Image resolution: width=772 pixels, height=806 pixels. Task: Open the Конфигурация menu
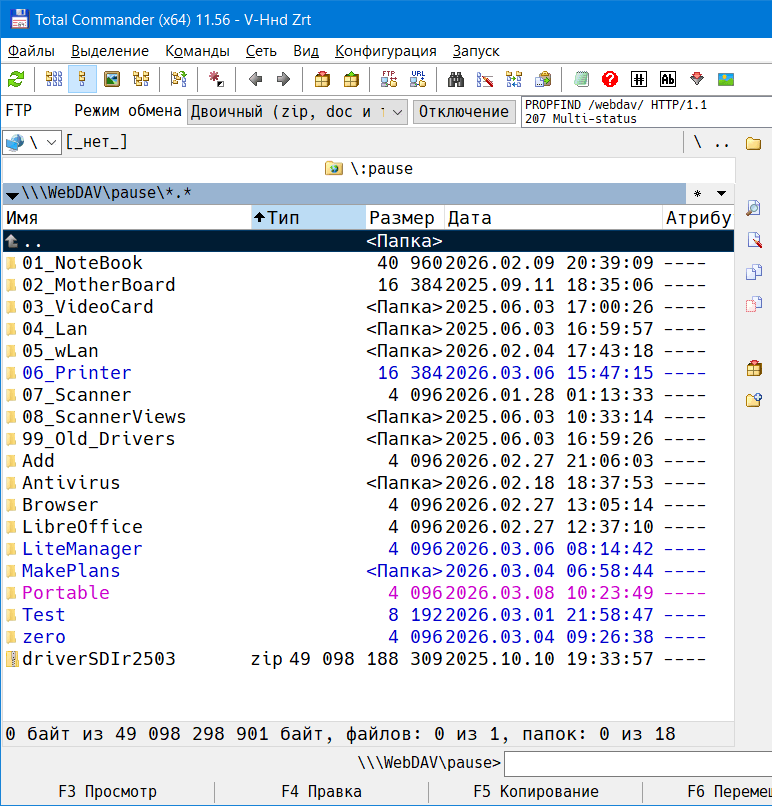tap(385, 51)
